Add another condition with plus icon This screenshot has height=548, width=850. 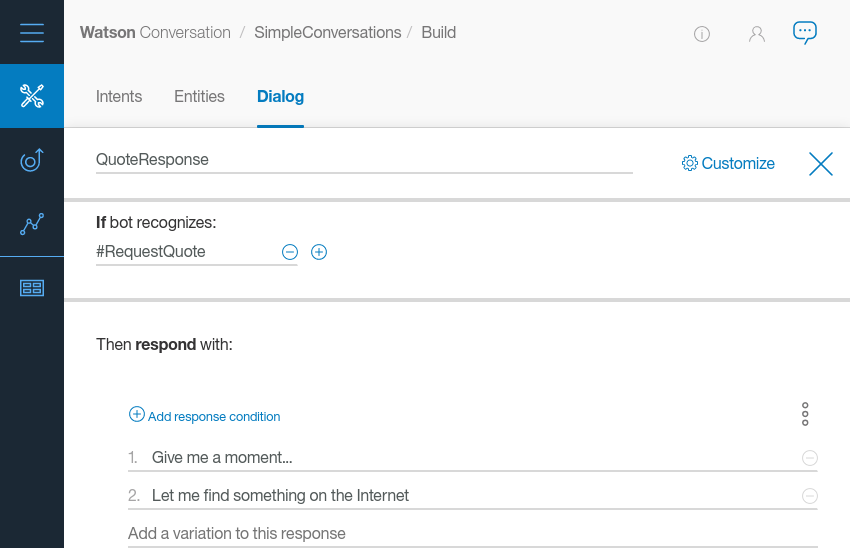[x=319, y=252]
